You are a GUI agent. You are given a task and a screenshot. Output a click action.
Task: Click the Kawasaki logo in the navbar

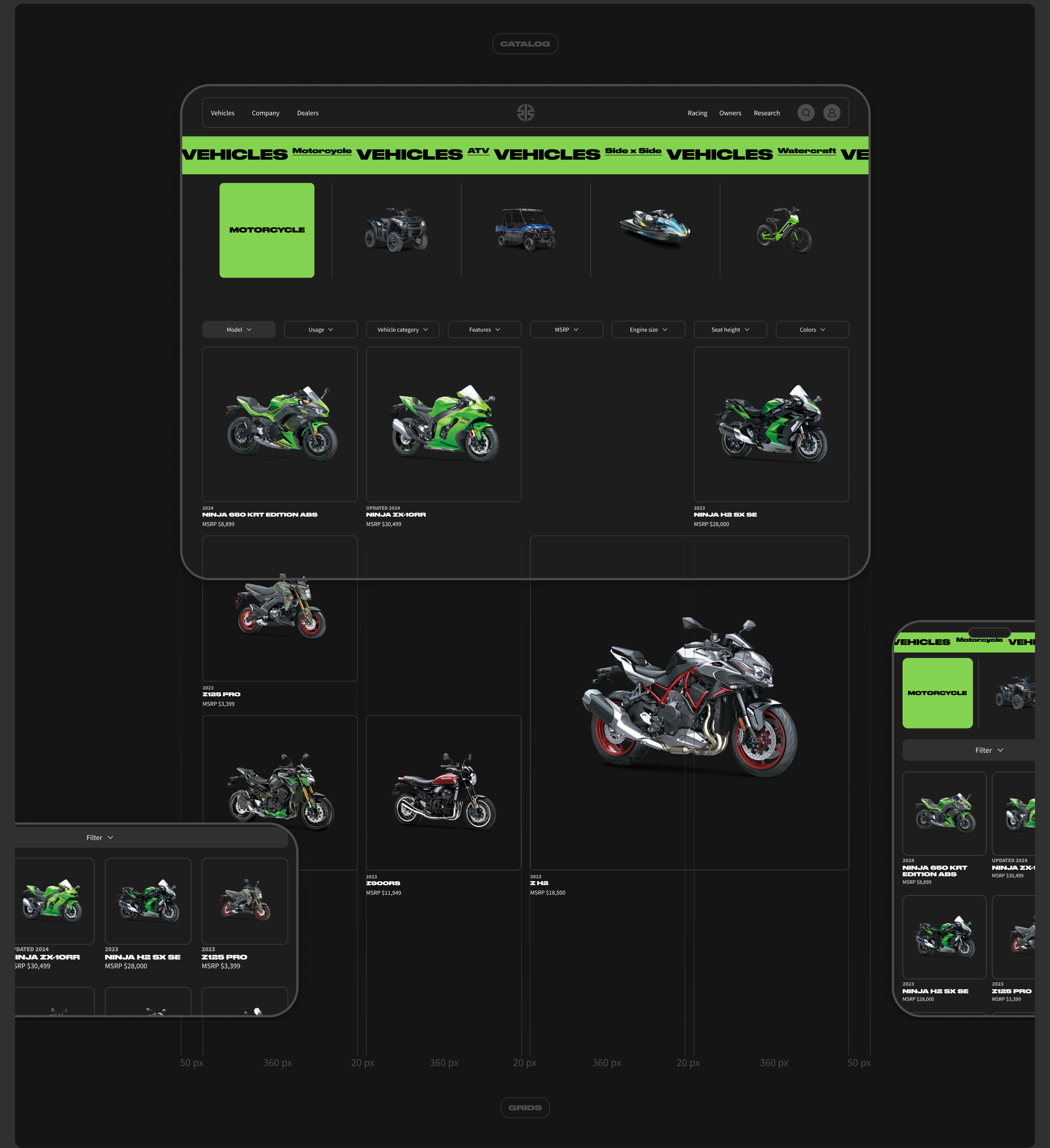pos(525,113)
